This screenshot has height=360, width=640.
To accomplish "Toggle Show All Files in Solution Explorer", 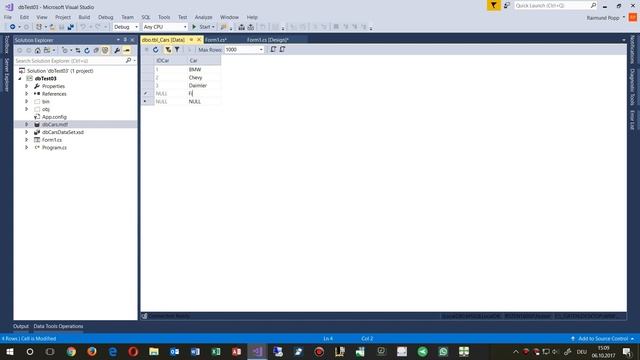I will coord(105,51).
